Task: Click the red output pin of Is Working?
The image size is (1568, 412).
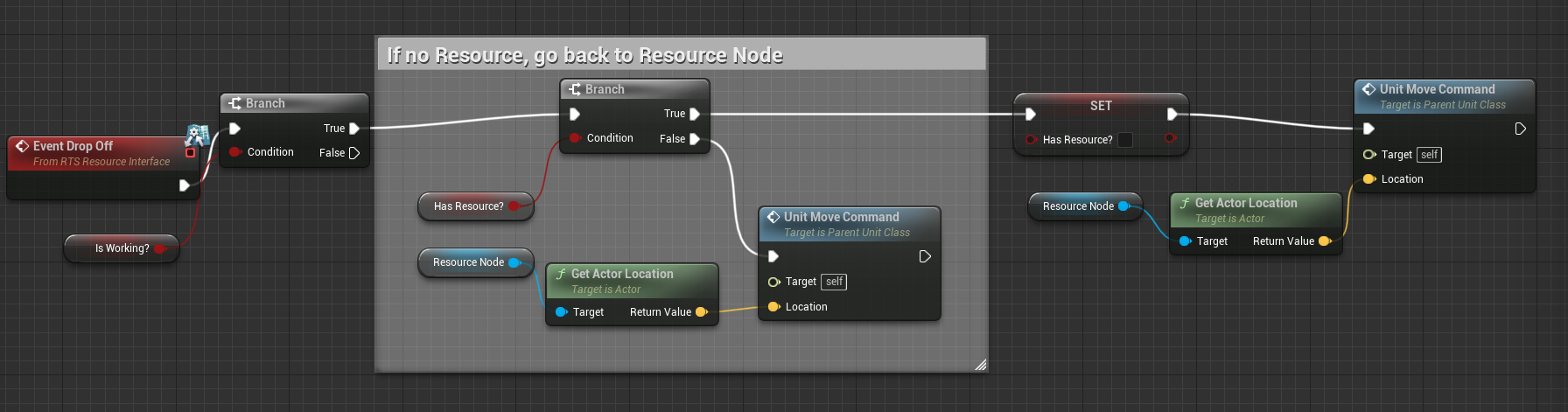Action: (159, 248)
